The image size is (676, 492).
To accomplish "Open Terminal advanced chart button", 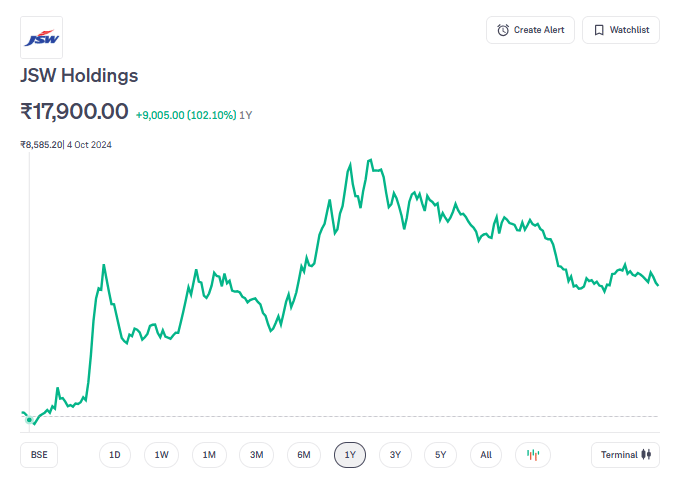I will 625,455.
